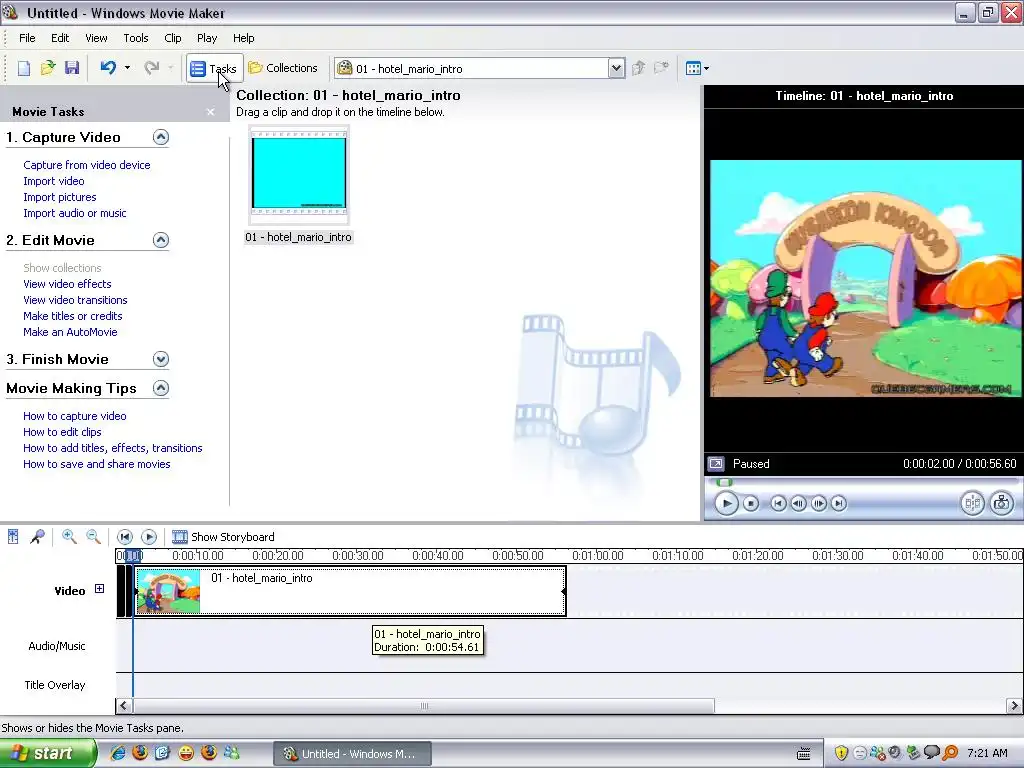This screenshot has height=768, width=1024.
Task: Close the Movie Tasks pane
Action: (x=210, y=112)
